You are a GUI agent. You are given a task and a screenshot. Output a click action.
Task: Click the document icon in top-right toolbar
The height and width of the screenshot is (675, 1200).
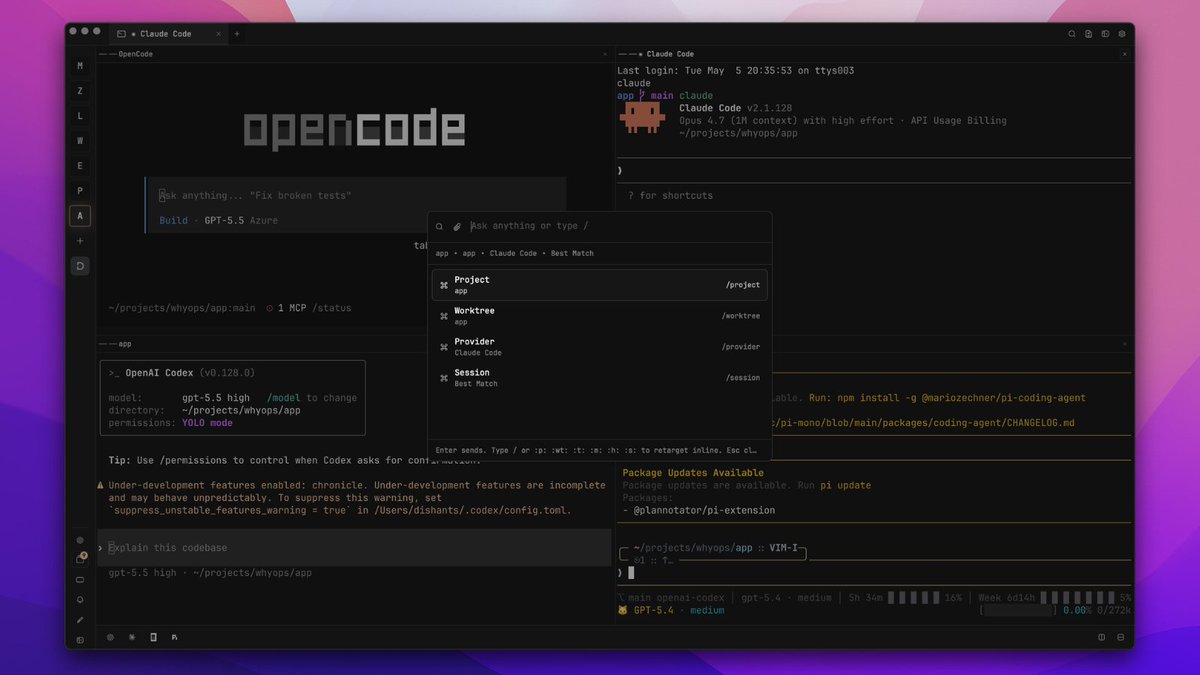[1089, 34]
